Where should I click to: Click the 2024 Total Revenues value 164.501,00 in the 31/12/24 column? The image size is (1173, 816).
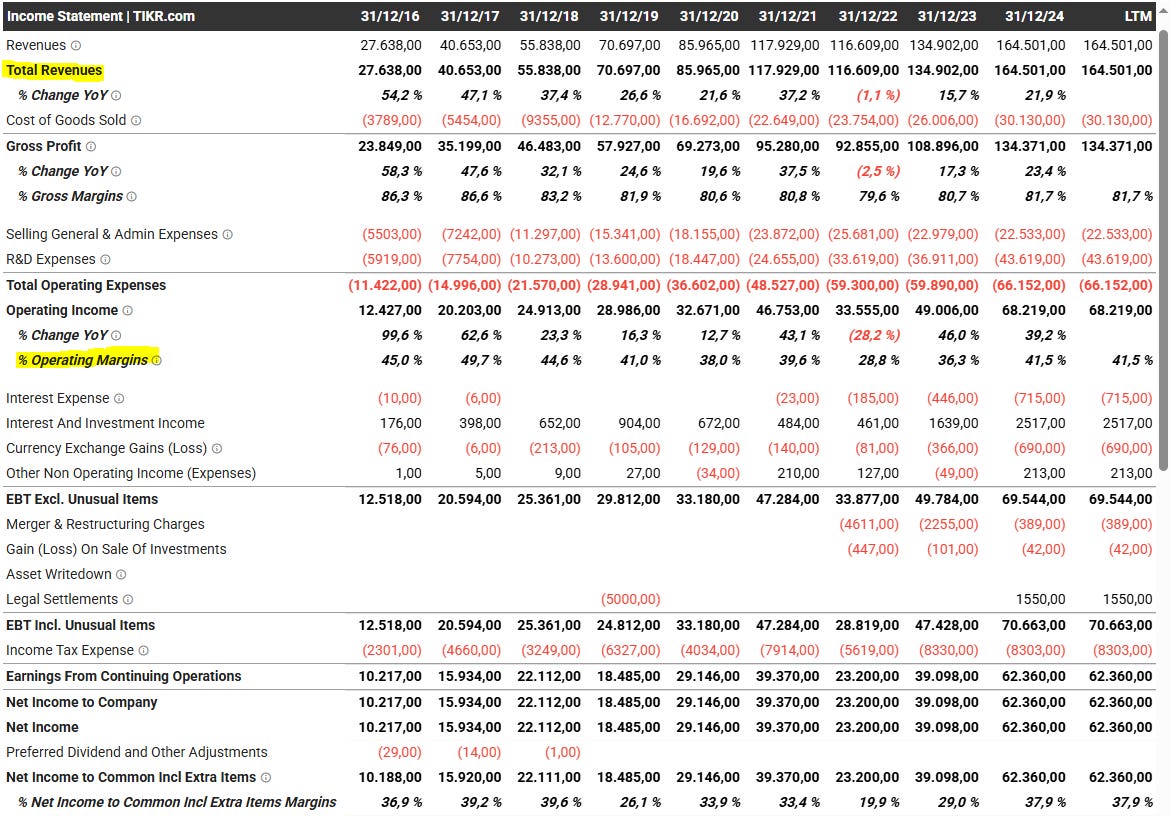tap(1029, 70)
